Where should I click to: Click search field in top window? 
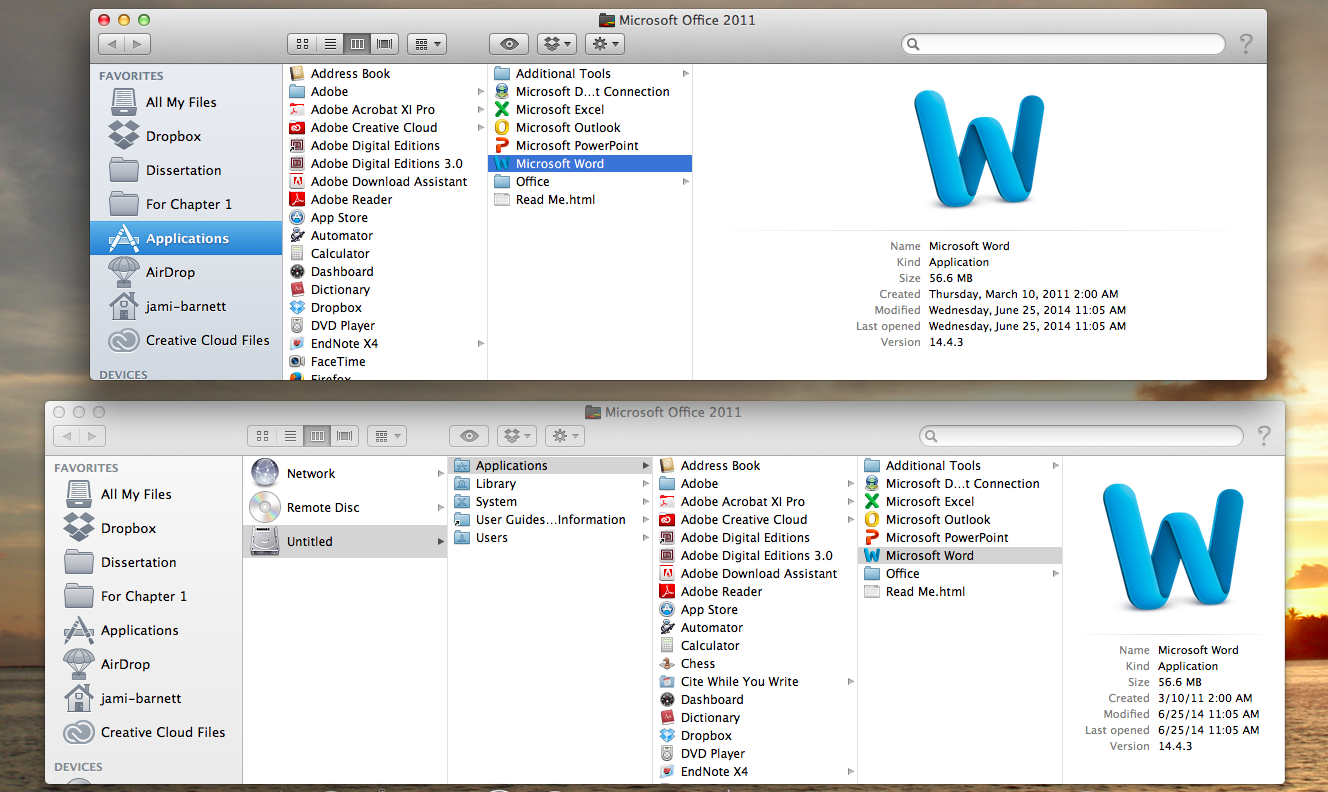1063,44
